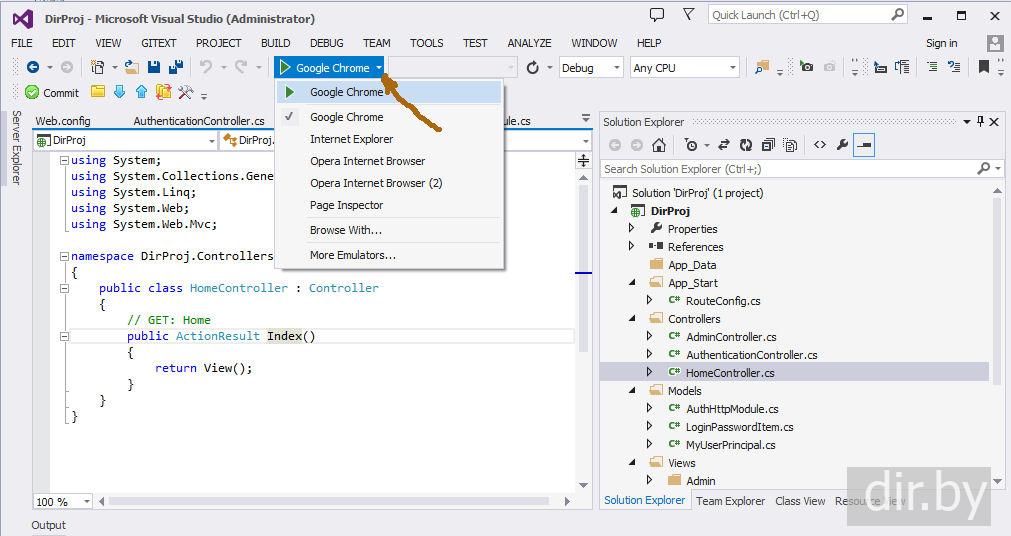This screenshot has height=536, width=1011.
Task: Collapse the Controllers folder in Solution Explorer
Action: [632, 319]
